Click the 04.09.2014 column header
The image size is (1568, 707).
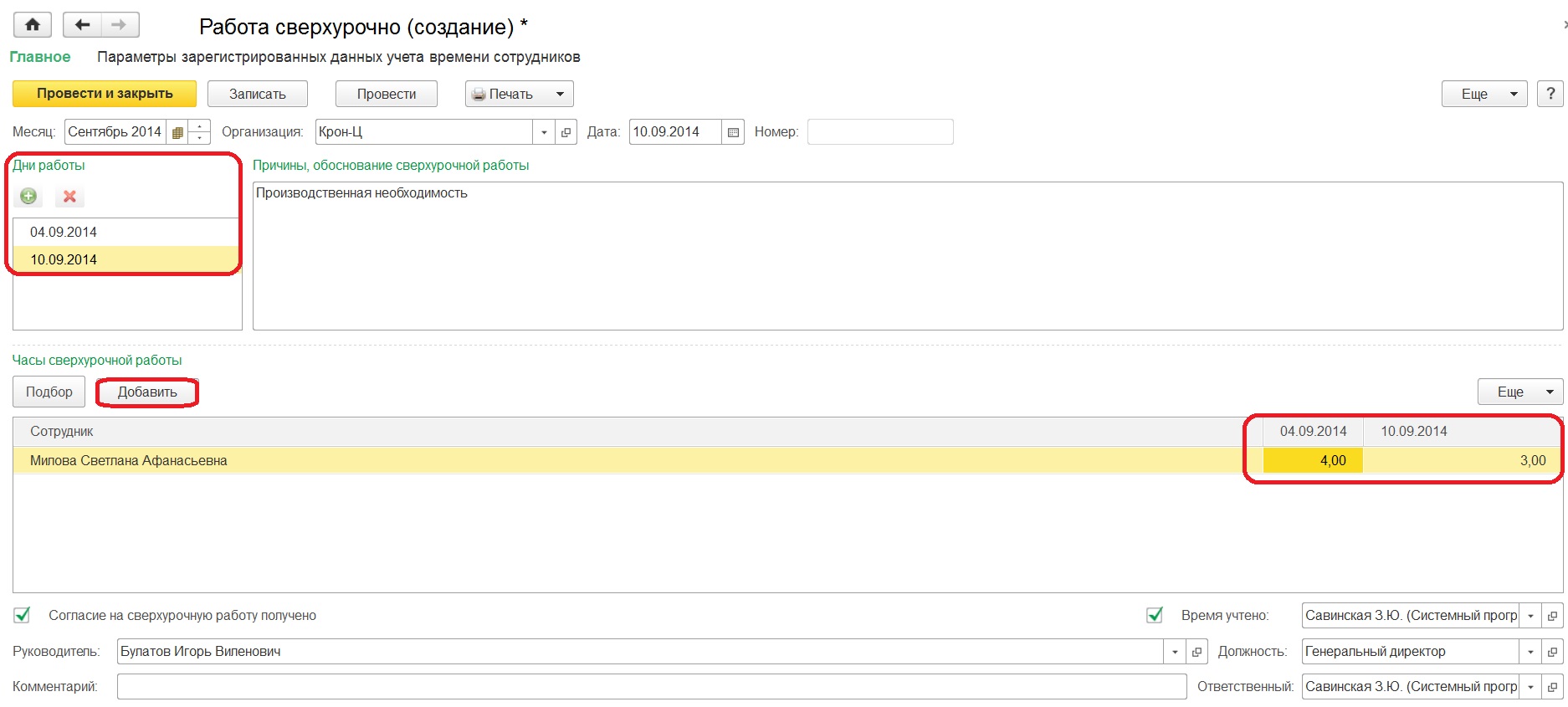[1313, 431]
